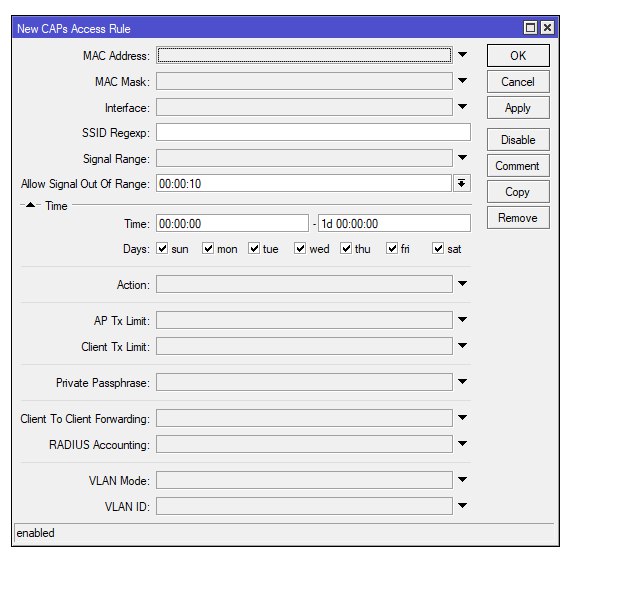Screen dimensions: 630x592
Task: Expand the AP Tx Limit arrow
Action: pyautogui.click(x=462, y=320)
